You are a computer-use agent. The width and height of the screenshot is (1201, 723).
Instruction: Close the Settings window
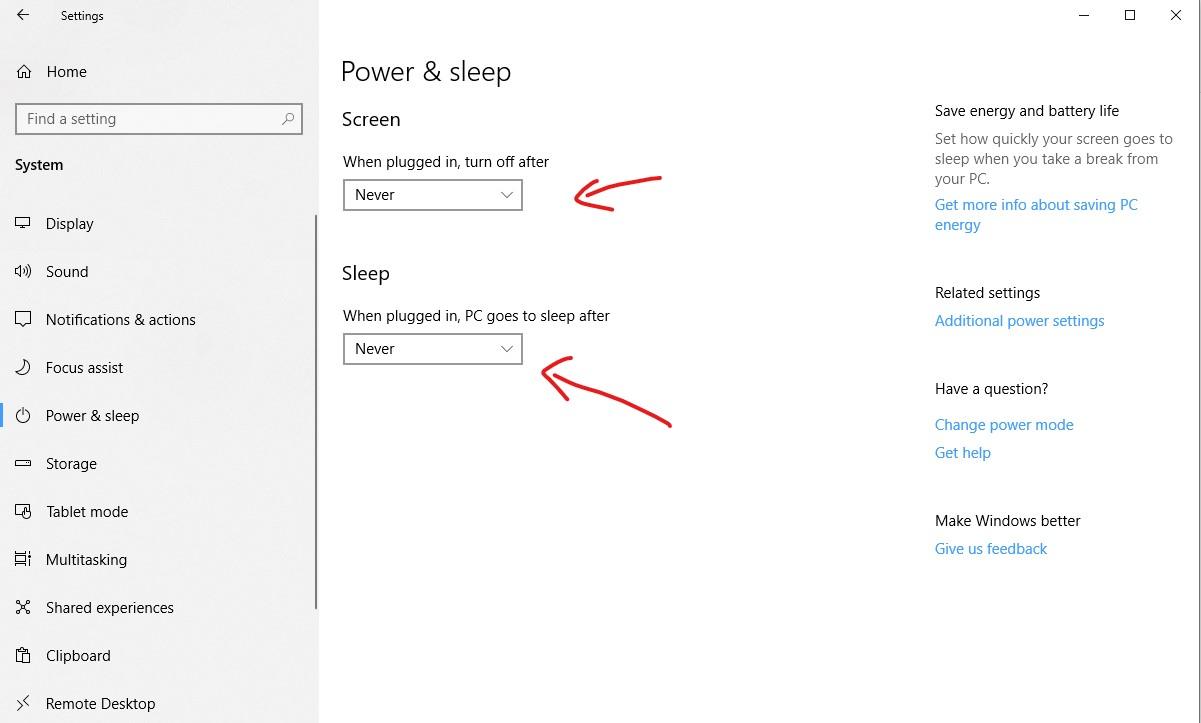1176,15
